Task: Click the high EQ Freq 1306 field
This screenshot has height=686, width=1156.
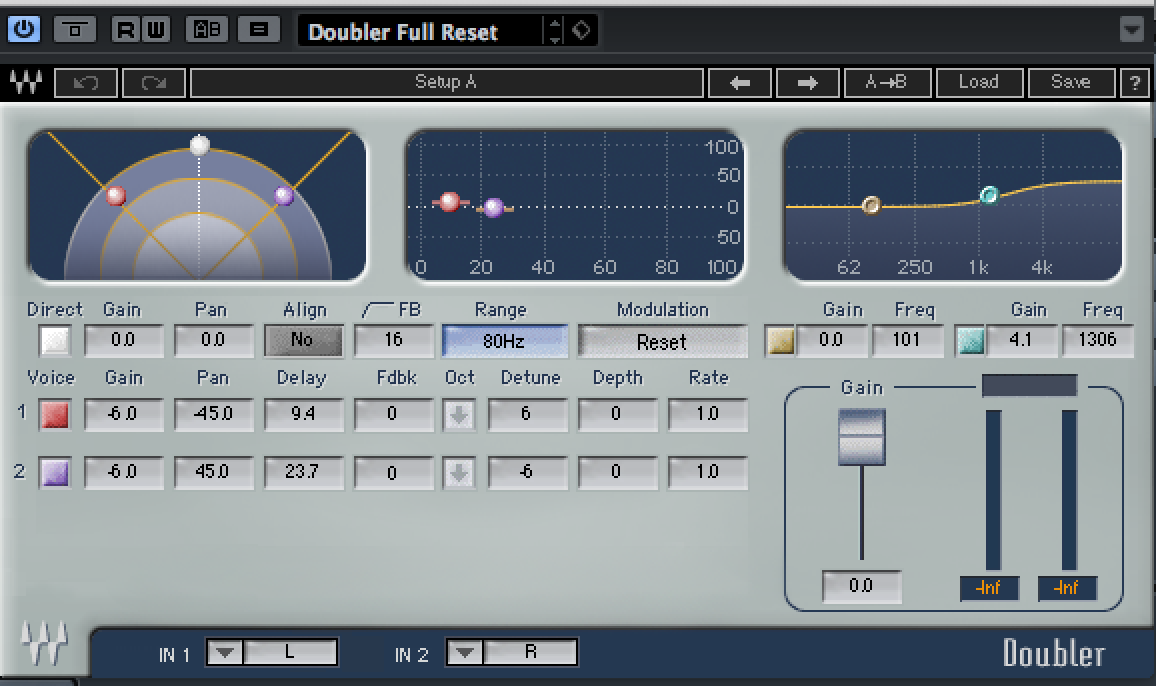Action: [x=1097, y=340]
